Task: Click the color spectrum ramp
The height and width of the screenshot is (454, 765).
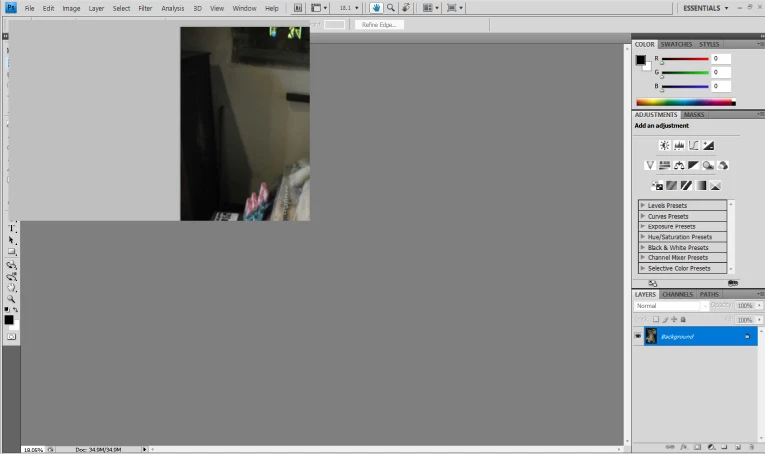Action: pyautogui.click(x=685, y=102)
